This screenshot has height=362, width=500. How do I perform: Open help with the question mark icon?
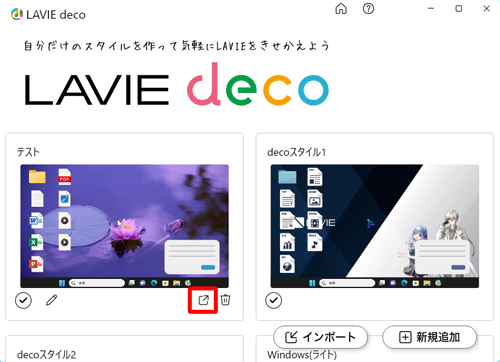[368, 9]
